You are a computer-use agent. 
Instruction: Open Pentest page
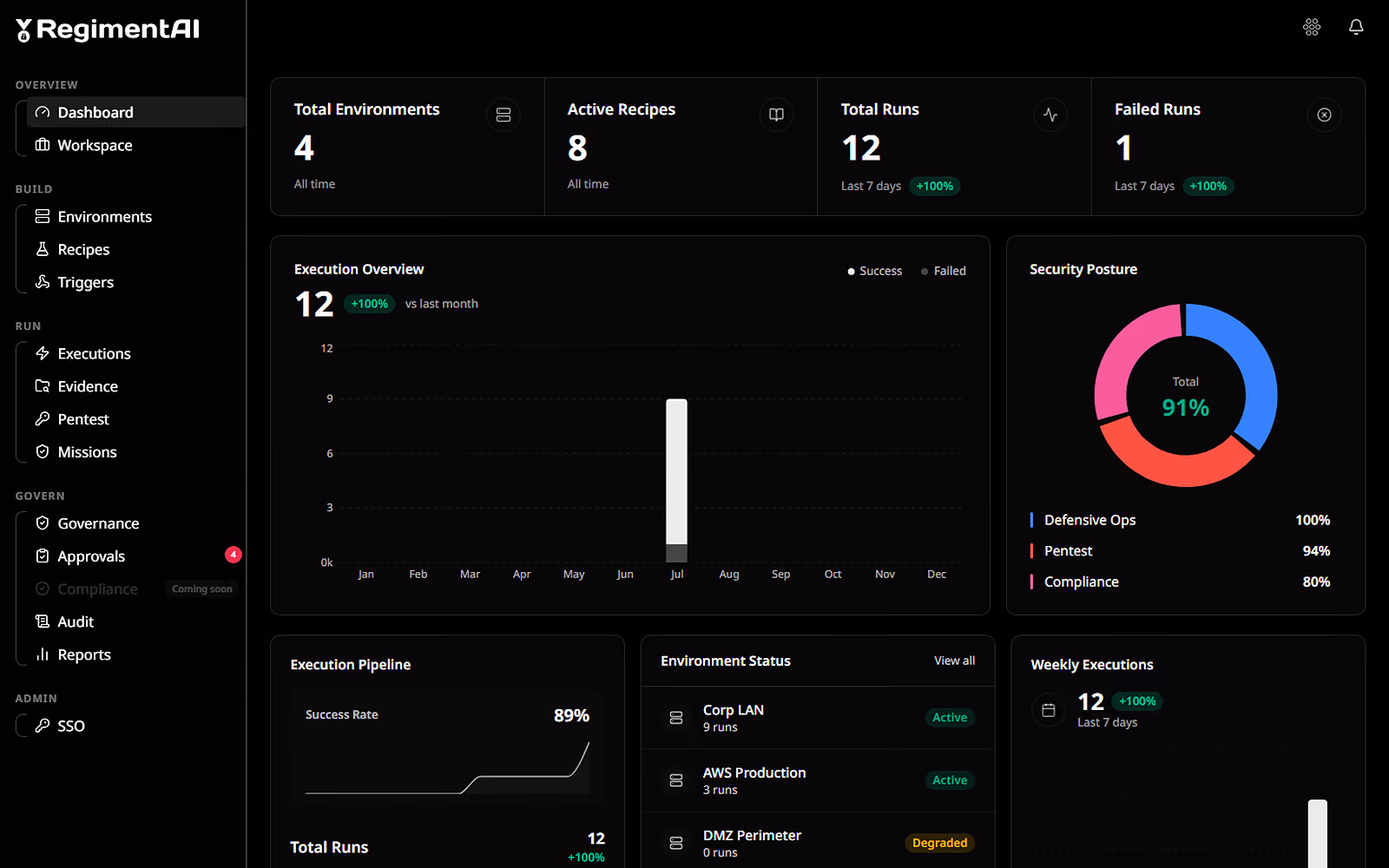coord(135,419)
